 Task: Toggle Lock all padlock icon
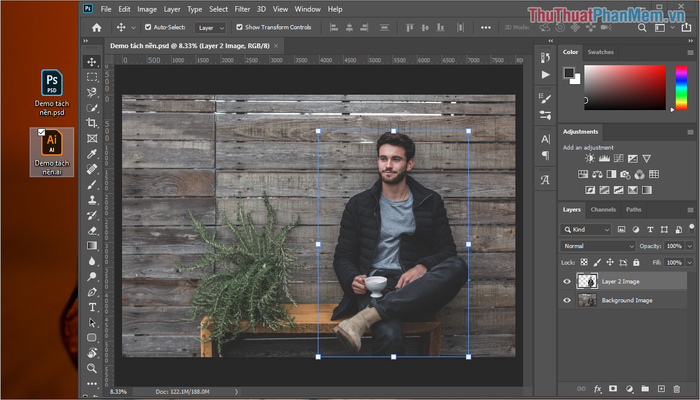636,262
